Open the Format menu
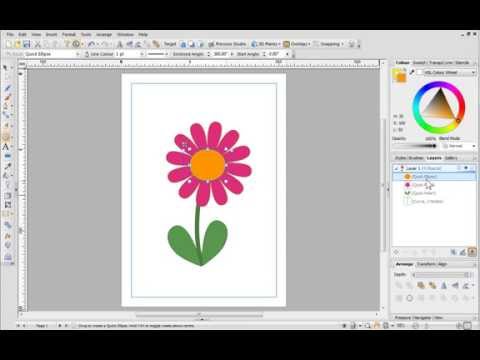This screenshot has height=360, width=480. click(x=69, y=34)
